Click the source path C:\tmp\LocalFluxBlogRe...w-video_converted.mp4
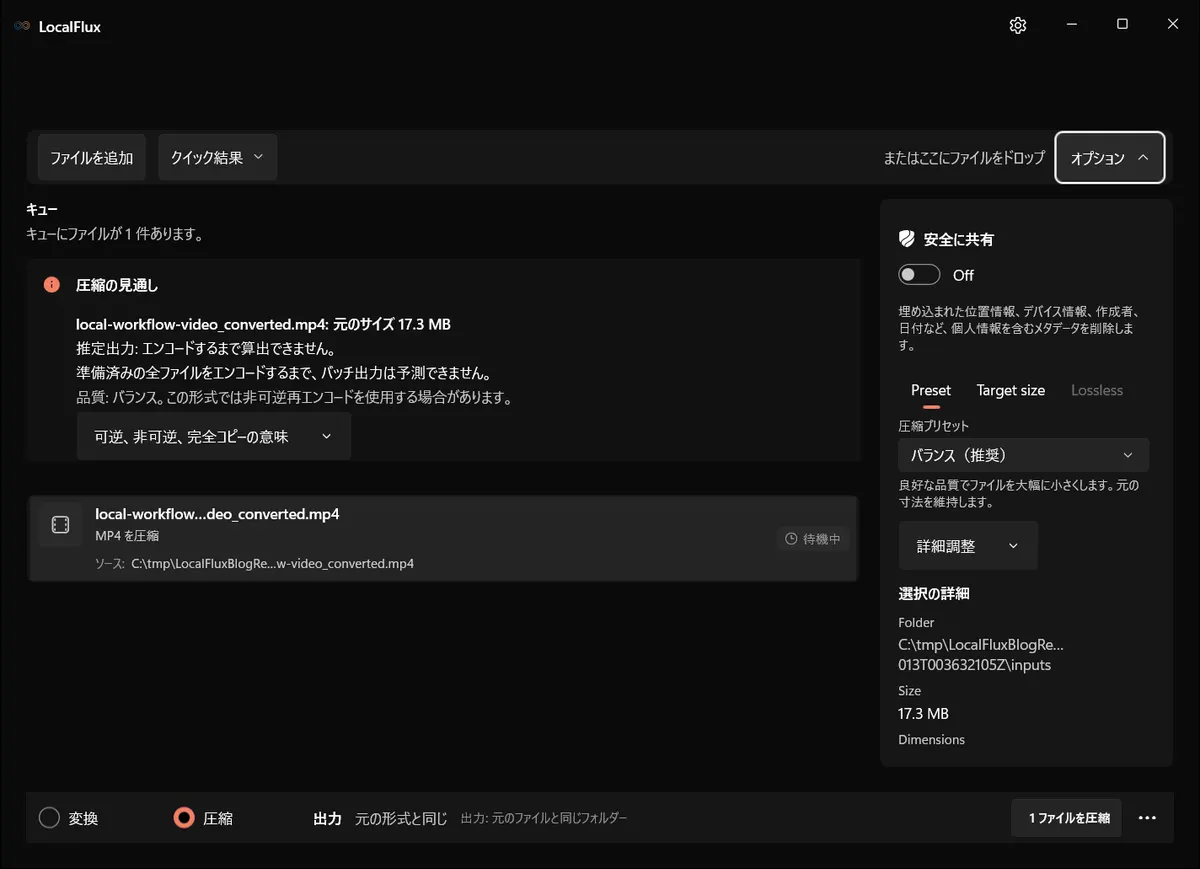 pyautogui.click(x=272, y=563)
